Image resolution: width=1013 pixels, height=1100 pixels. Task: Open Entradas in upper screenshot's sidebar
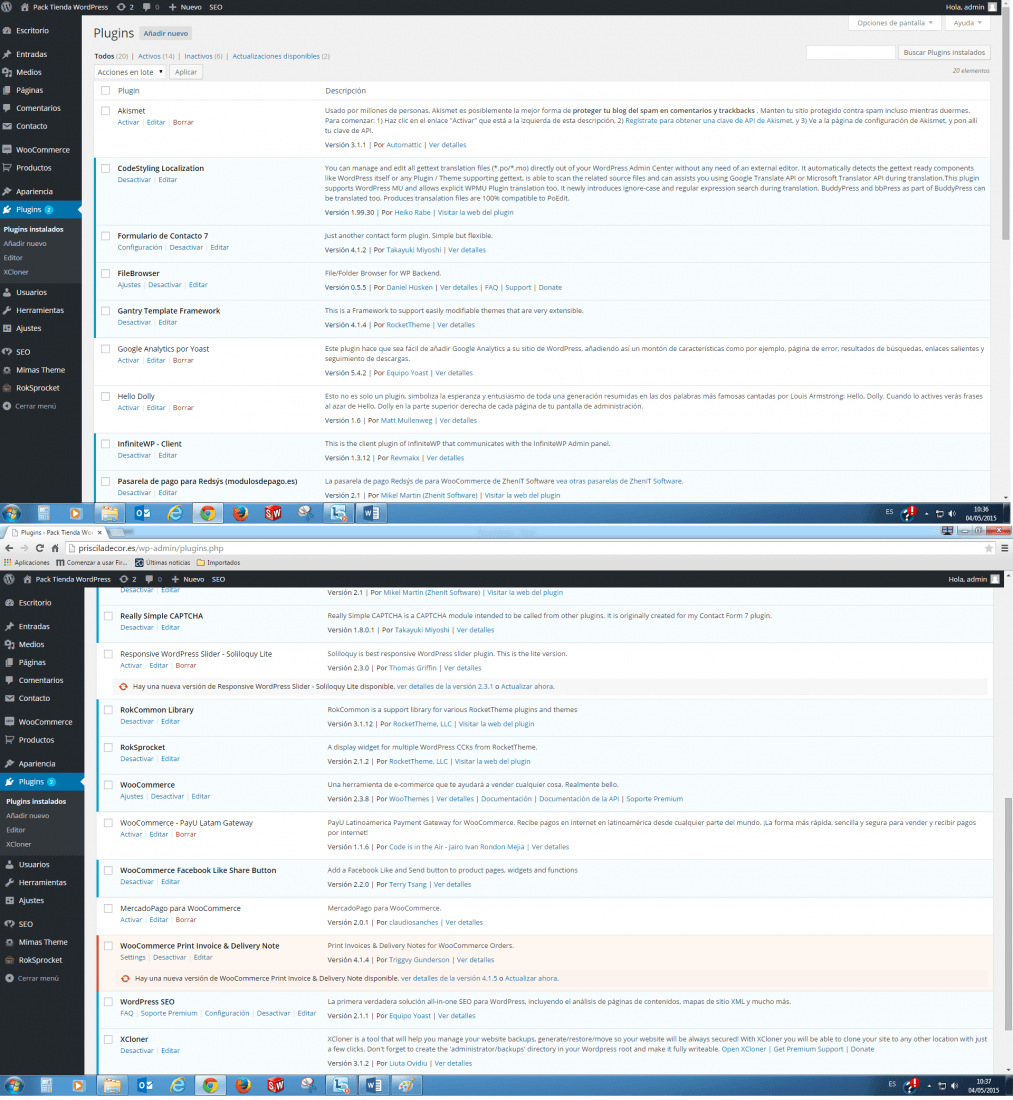coord(32,54)
